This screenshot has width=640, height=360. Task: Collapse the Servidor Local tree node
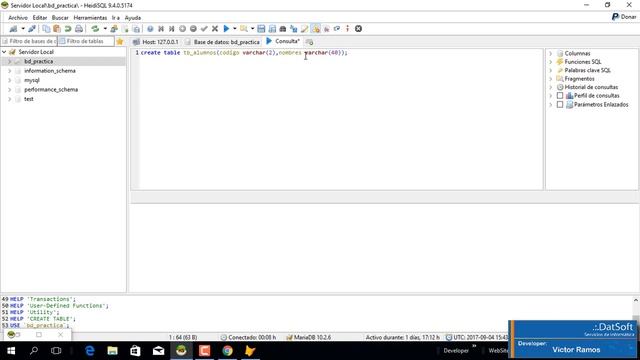(4, 52)
